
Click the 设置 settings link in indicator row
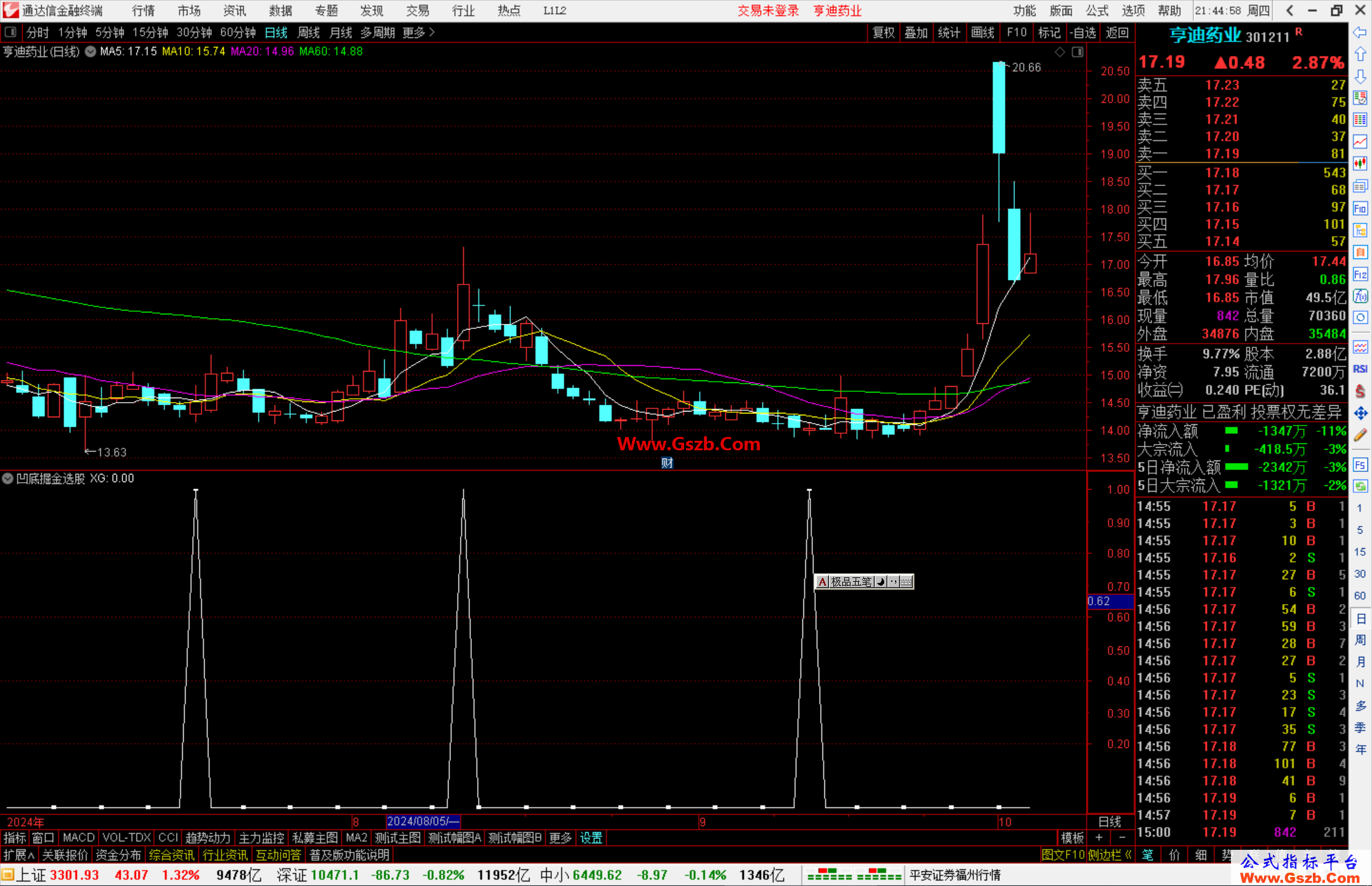coord(591,838)
